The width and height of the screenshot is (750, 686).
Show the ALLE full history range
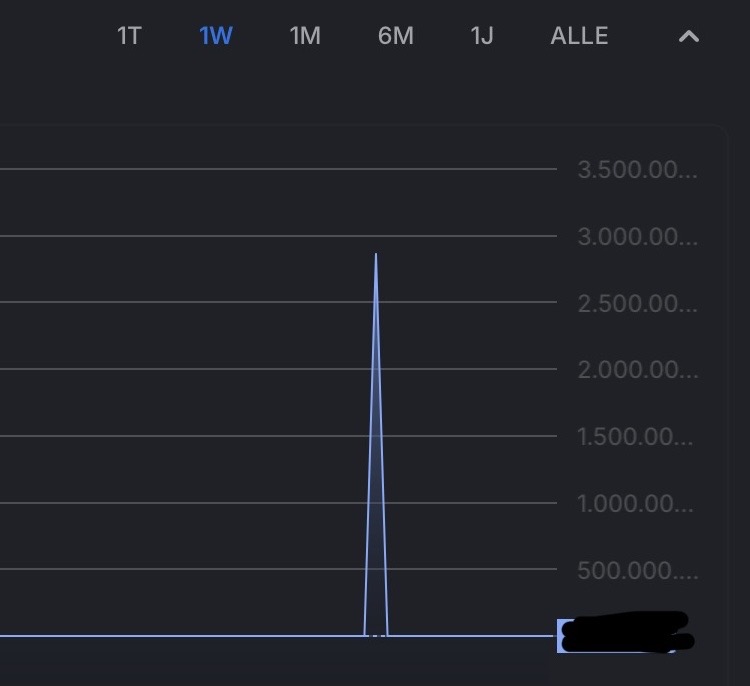coord(579,36)
